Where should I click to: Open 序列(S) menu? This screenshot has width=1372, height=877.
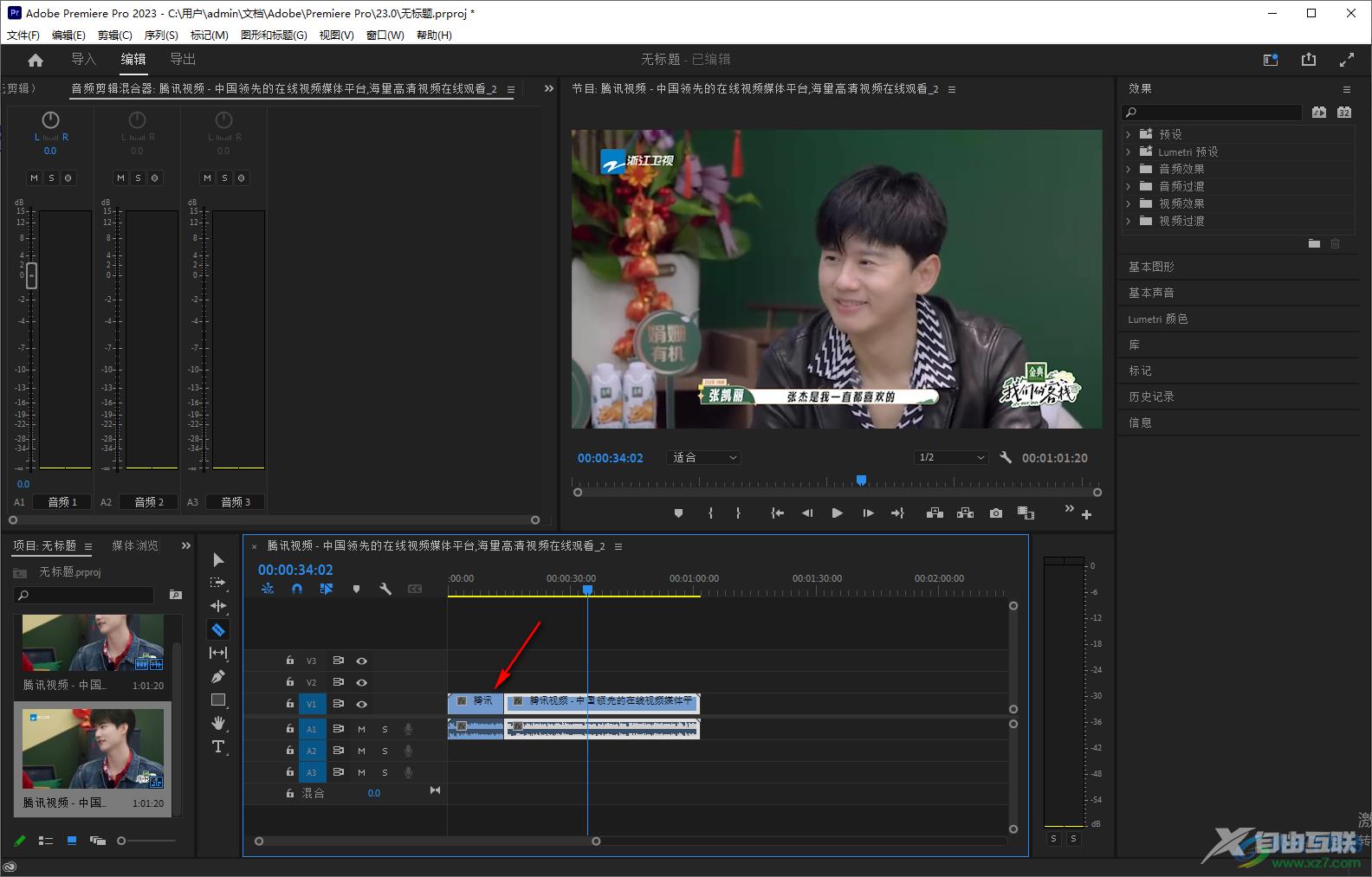coord(161,35)
